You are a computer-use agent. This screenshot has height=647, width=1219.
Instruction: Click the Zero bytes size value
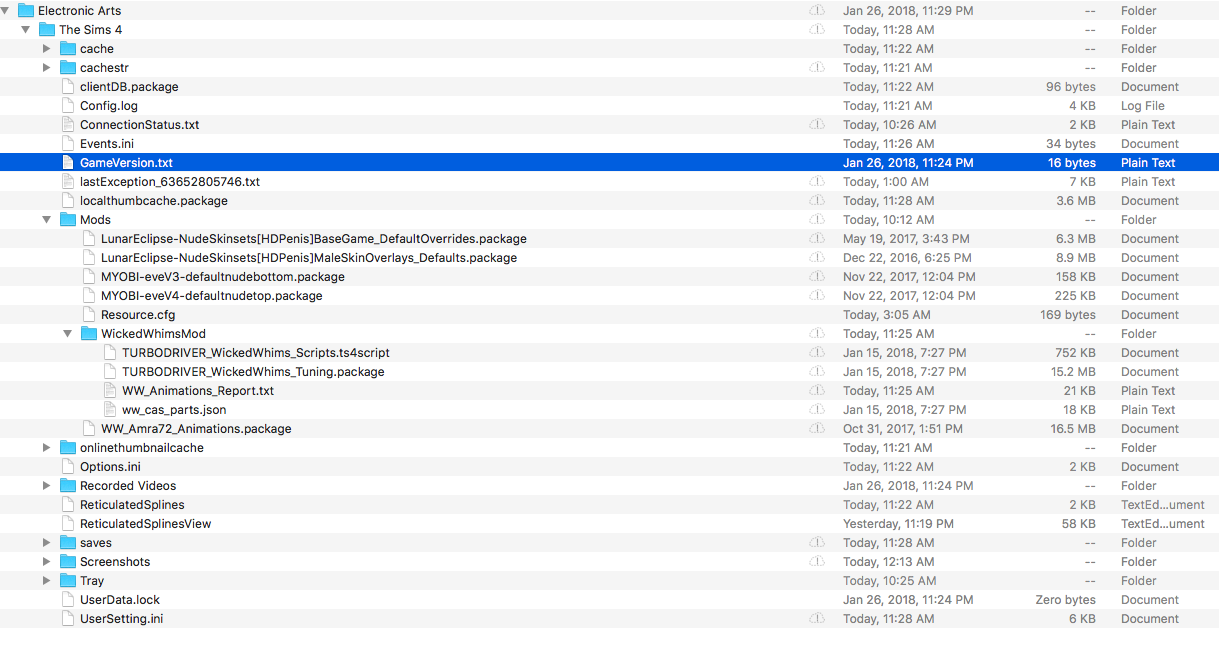(1066, 600)
